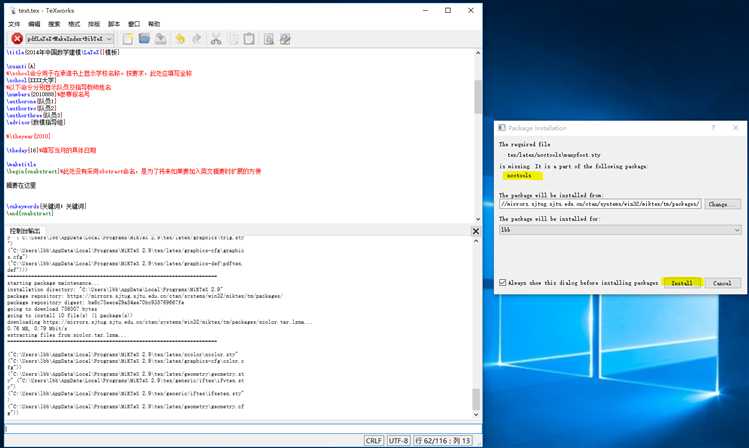
Task: Click the \end{cnabstract} line in the editor
Action: point(30,213)
